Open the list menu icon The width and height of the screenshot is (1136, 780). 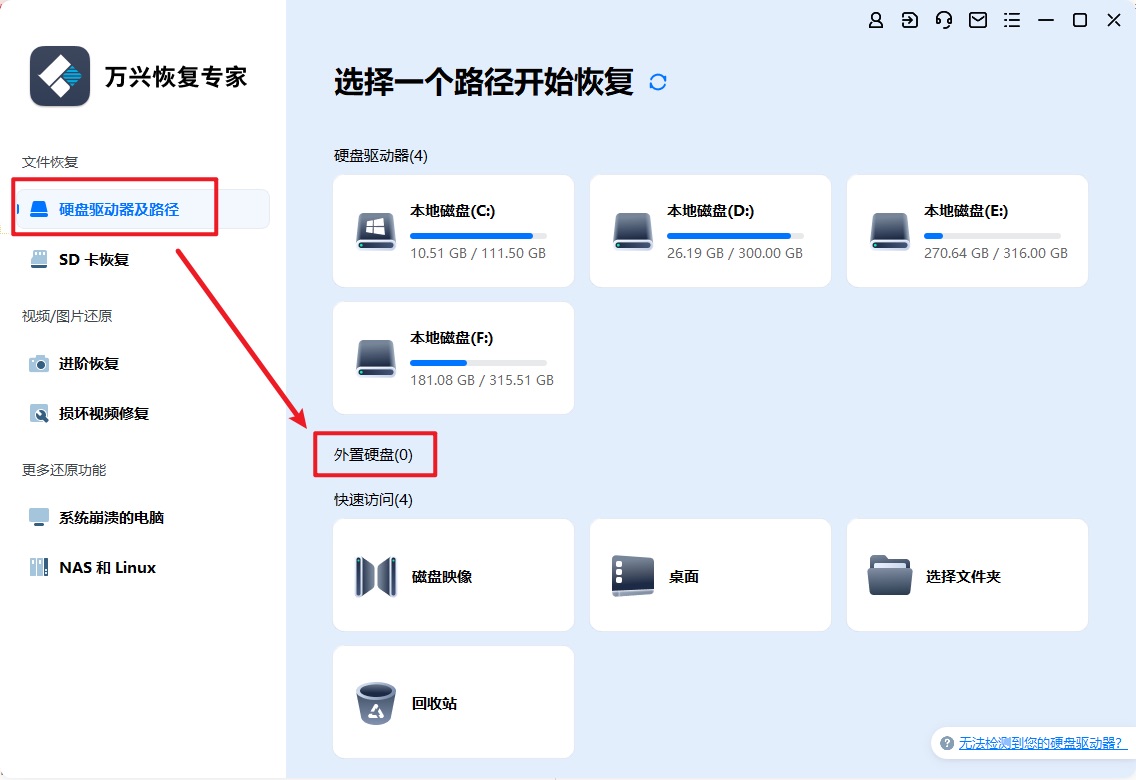[1011, 20]
